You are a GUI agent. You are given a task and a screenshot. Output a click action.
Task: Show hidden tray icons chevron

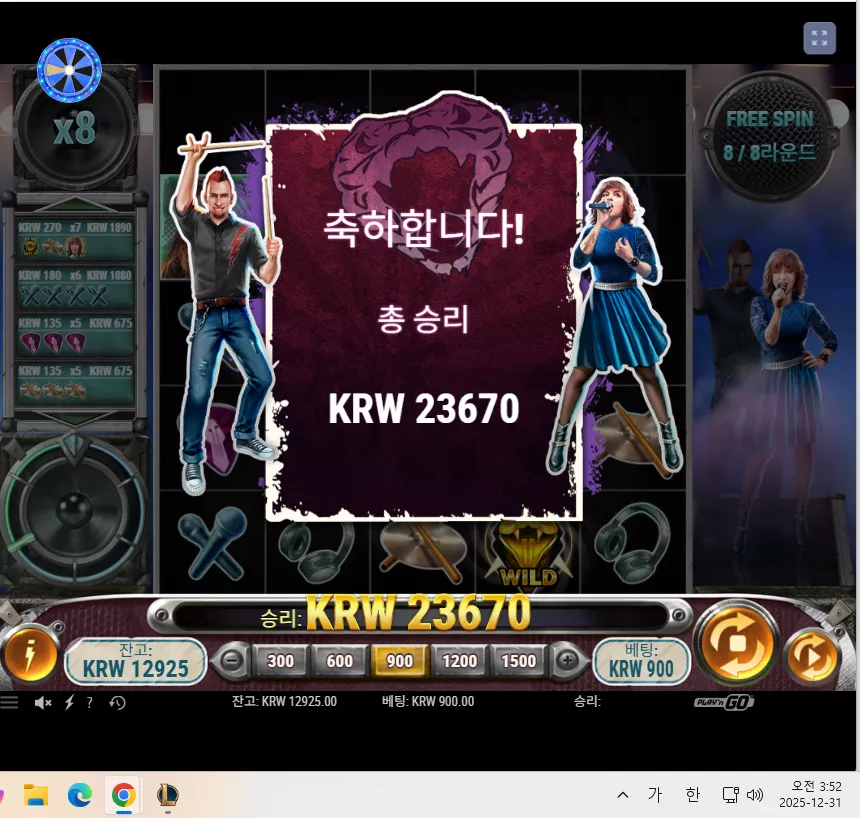pyautogui.click(x=623, y=794)
